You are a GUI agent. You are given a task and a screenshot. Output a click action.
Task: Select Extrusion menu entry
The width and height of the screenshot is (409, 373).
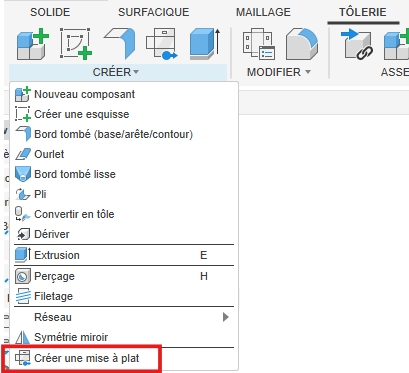coord(124,255)
